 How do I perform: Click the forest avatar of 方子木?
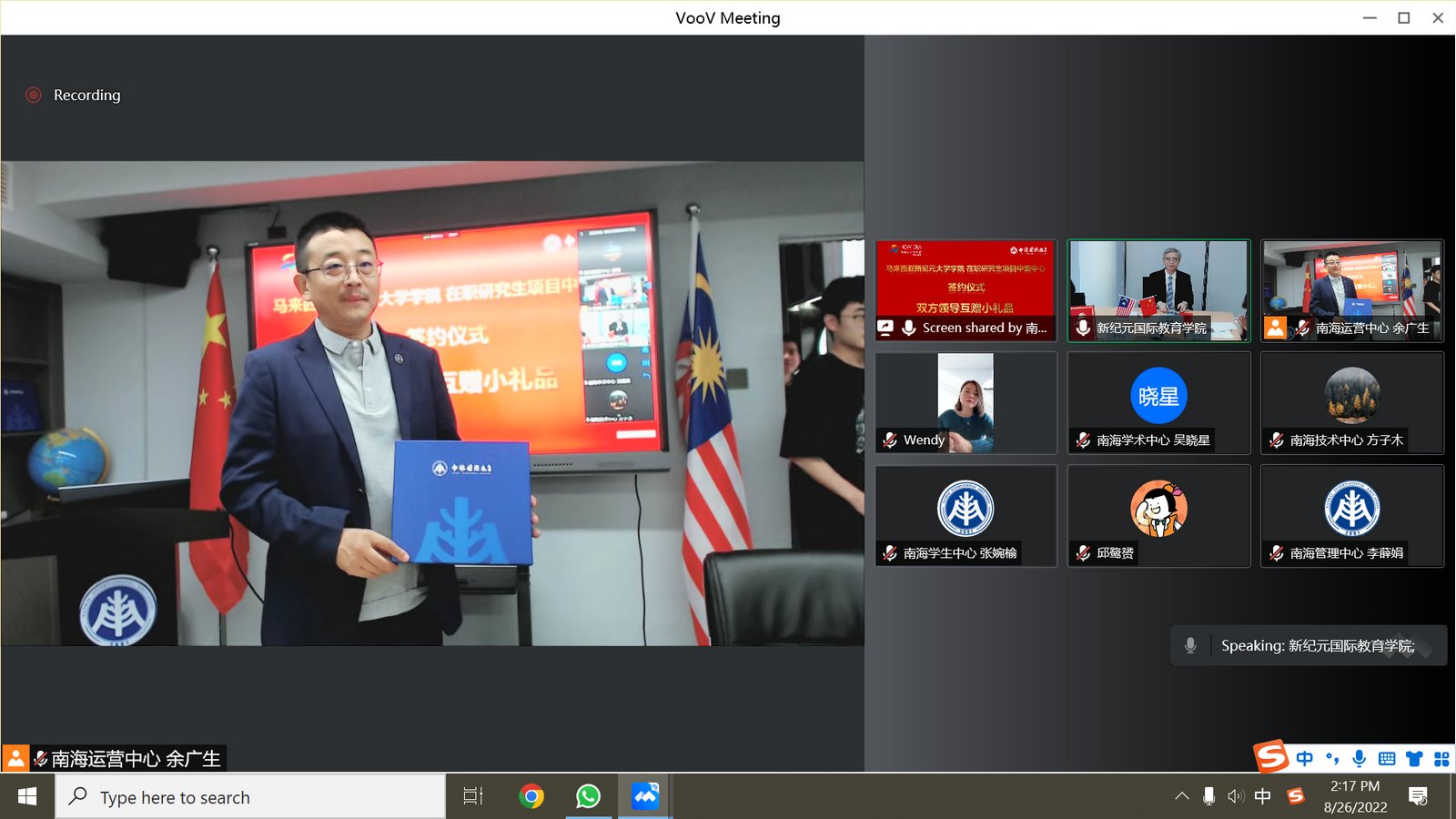(1351, 396)
